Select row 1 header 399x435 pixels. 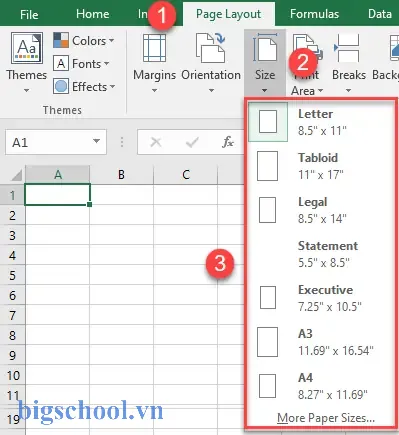(12, 195)
